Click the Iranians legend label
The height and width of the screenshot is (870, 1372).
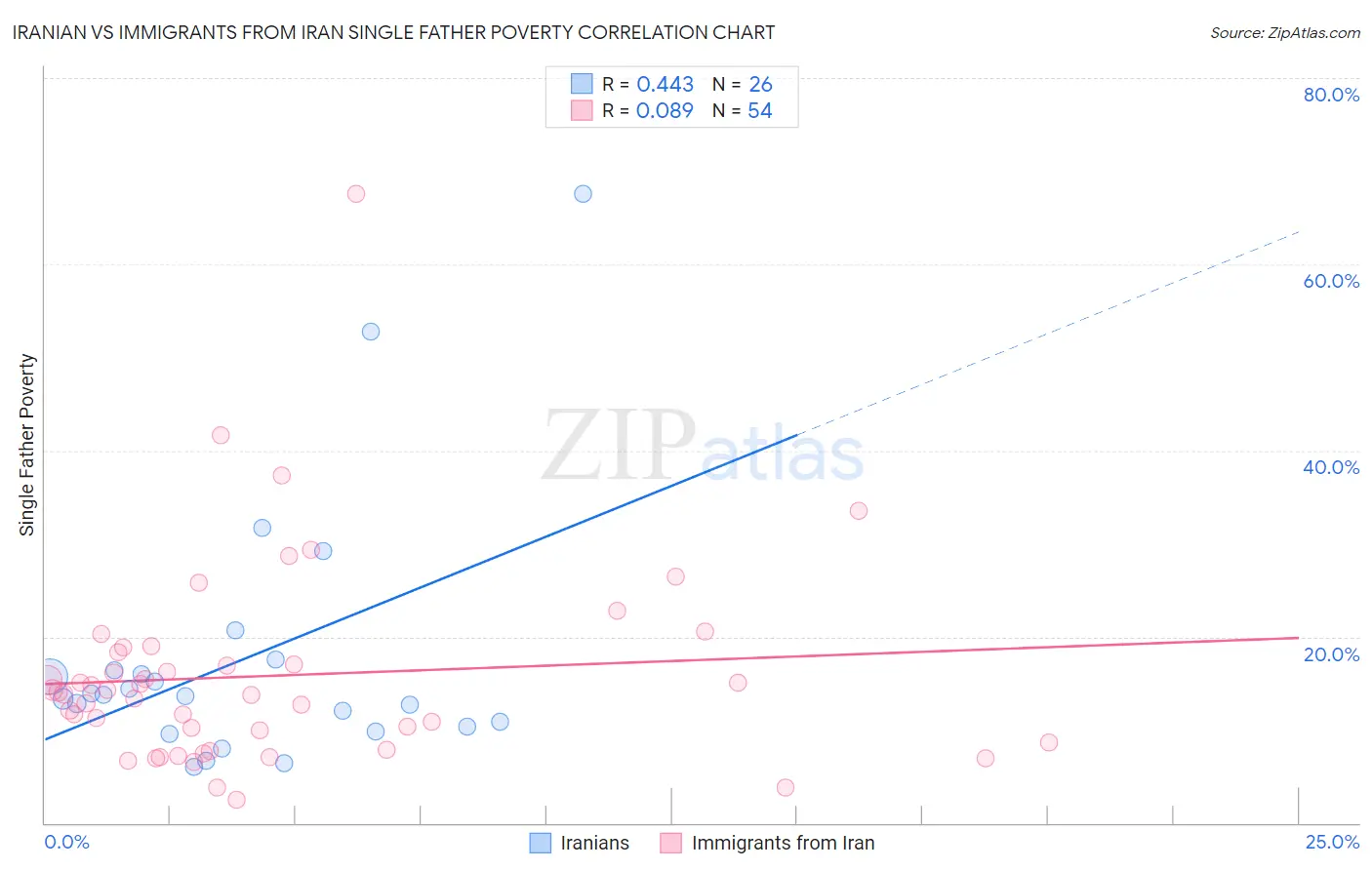click(595, 843)
